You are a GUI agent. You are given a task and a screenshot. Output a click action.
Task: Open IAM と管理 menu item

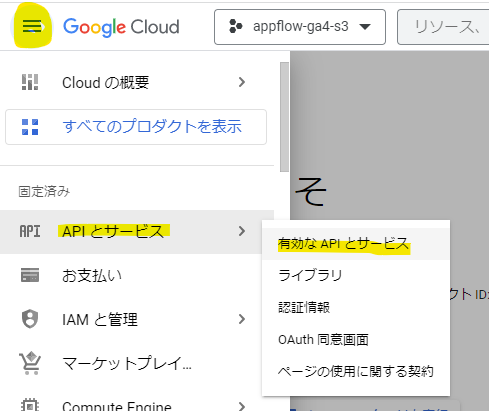click(137, 319)
